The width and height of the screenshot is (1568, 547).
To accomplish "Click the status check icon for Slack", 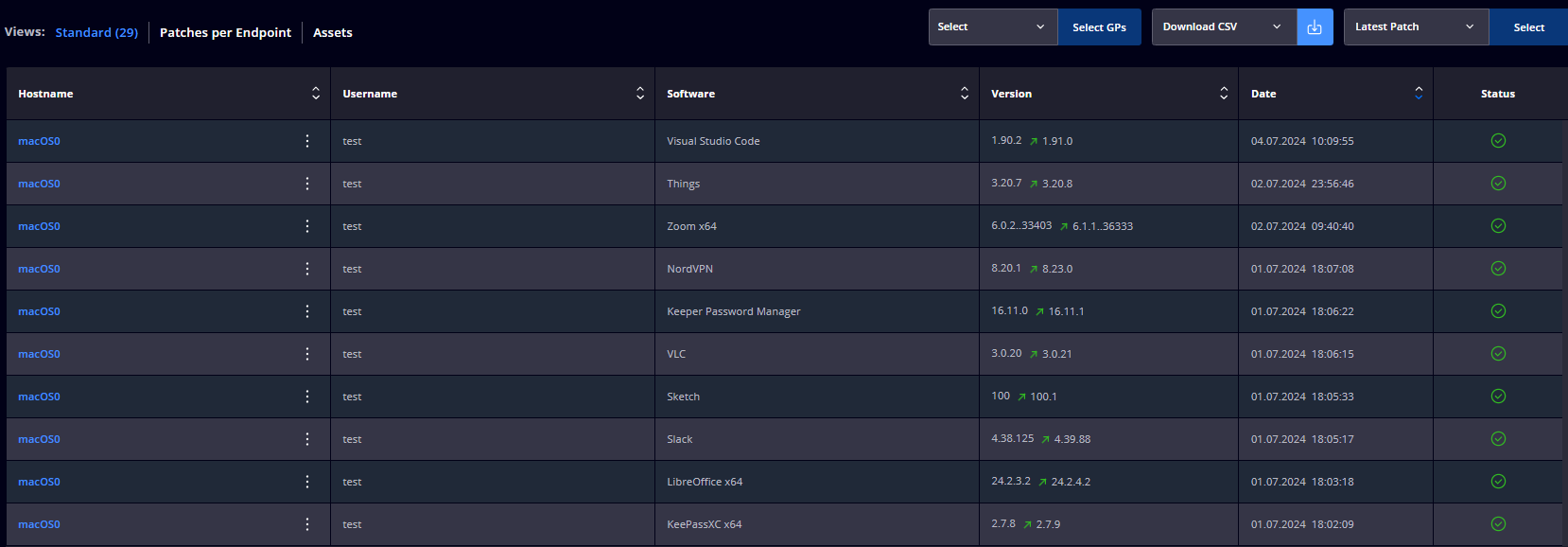I will 1498,439.
